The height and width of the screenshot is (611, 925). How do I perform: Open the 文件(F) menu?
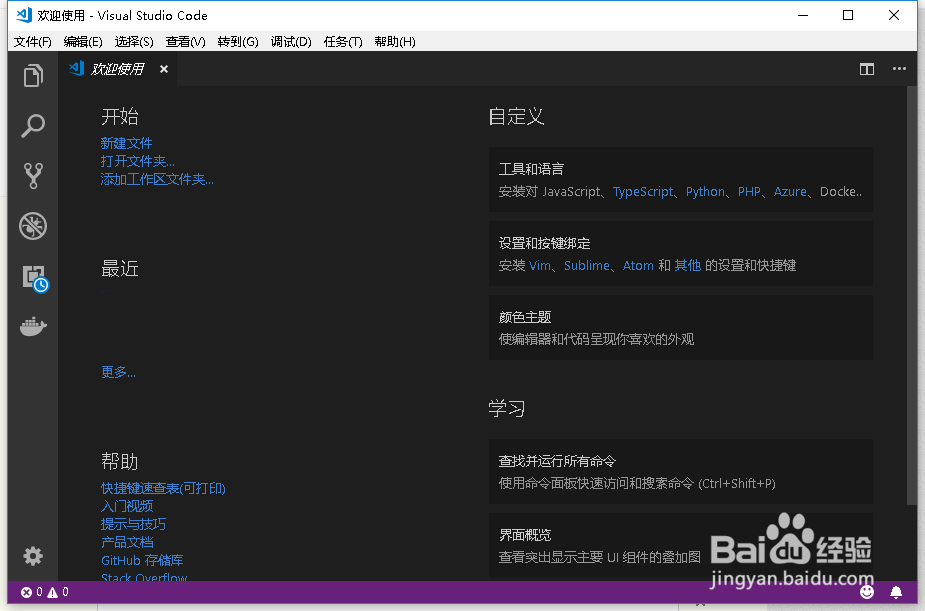click(33, 42)
